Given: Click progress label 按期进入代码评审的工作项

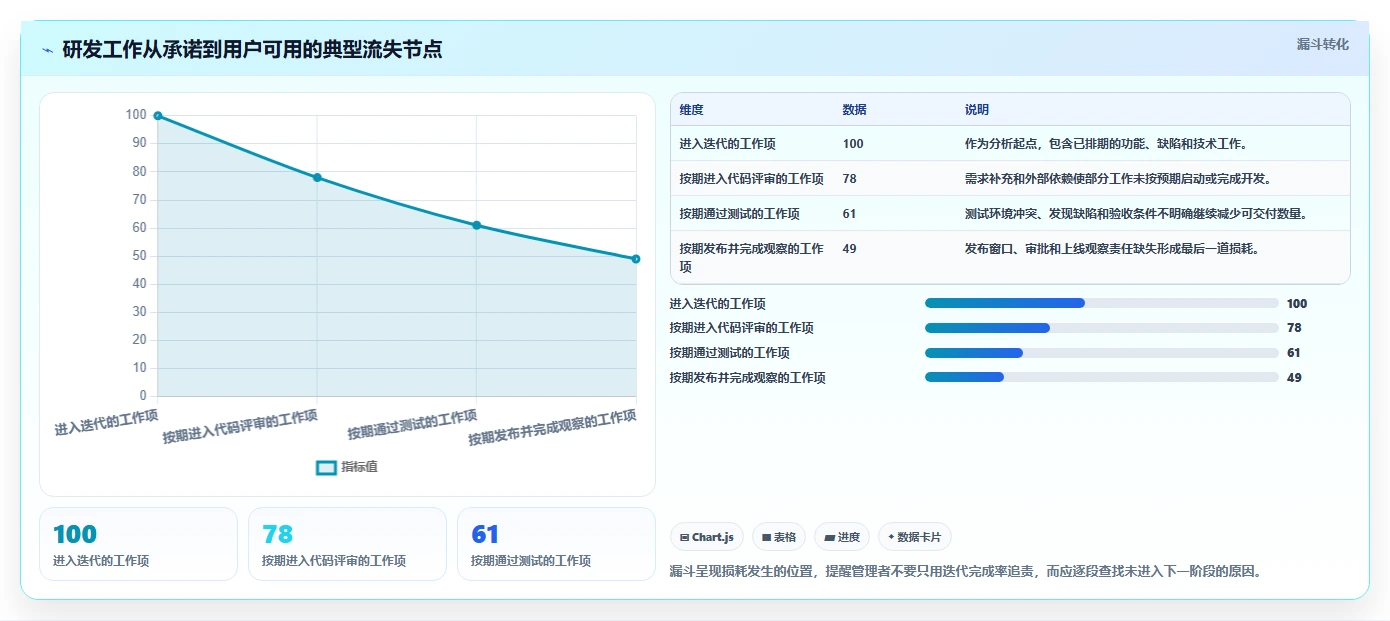Looking at the screenshot, I should pos(741,328).
